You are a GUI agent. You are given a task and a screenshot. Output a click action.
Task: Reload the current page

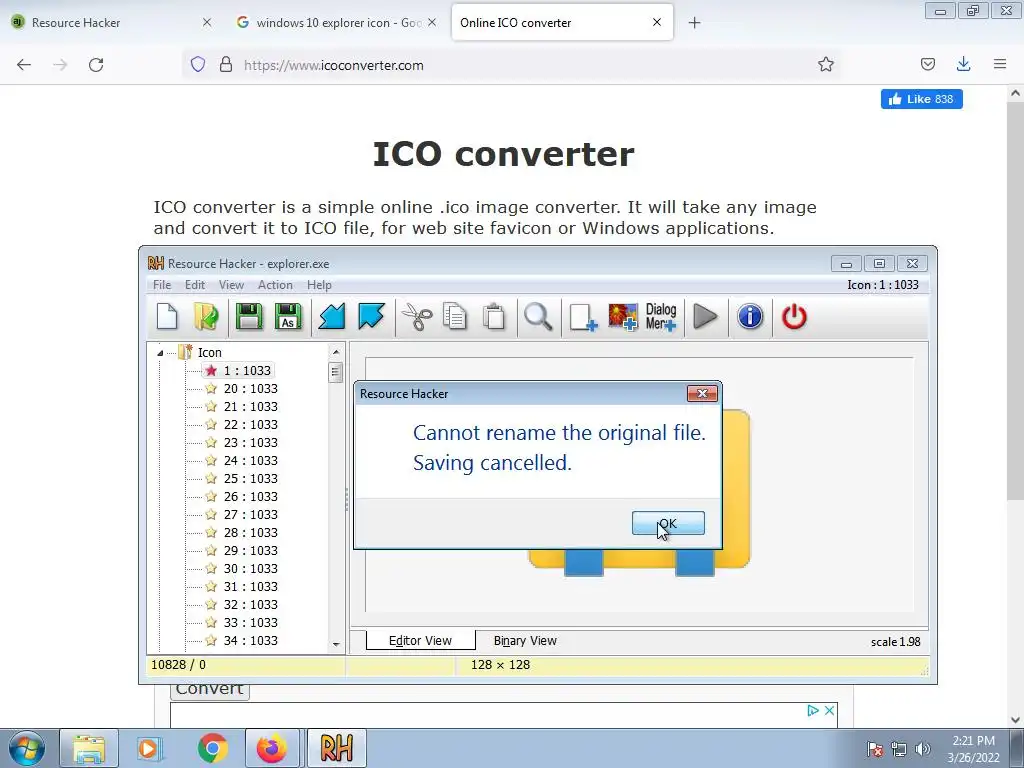[x=96, y=65]
